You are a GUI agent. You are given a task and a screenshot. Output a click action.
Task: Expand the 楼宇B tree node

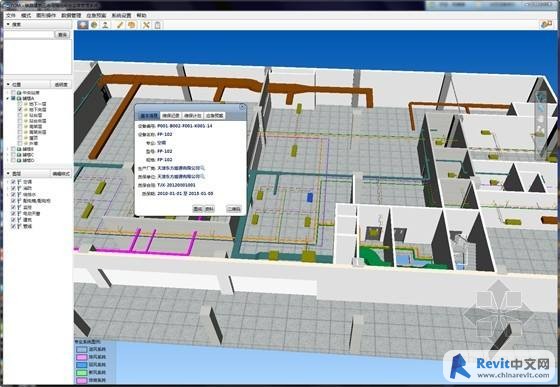tap(8, 149)
